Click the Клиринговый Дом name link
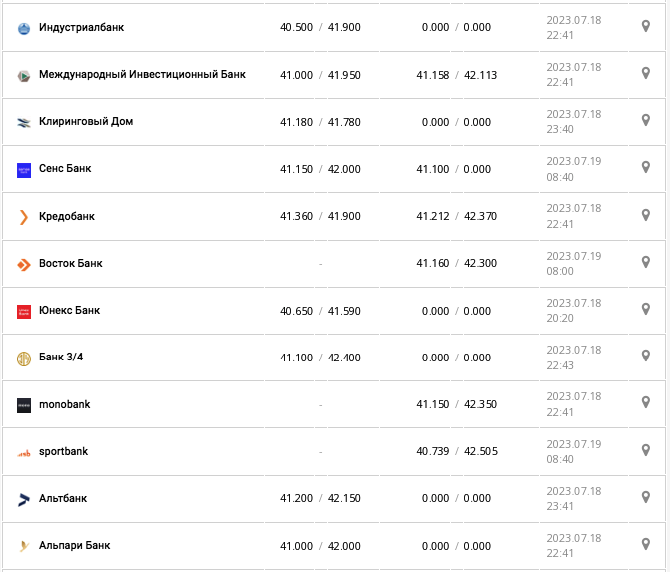The height and width of the screenshot is (572, 670). (x=86, y=121)
